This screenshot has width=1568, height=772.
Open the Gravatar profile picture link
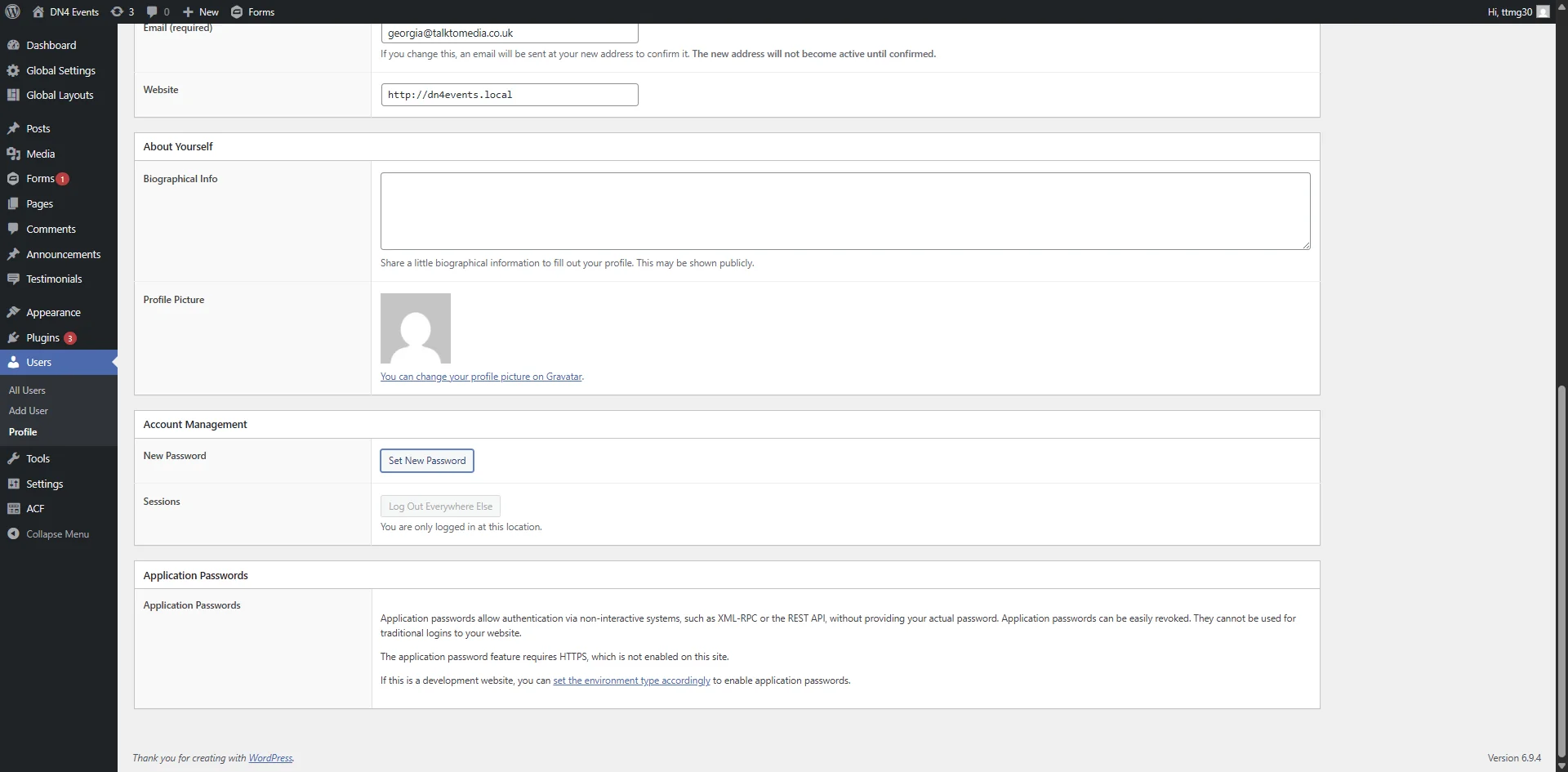(481, 377)
